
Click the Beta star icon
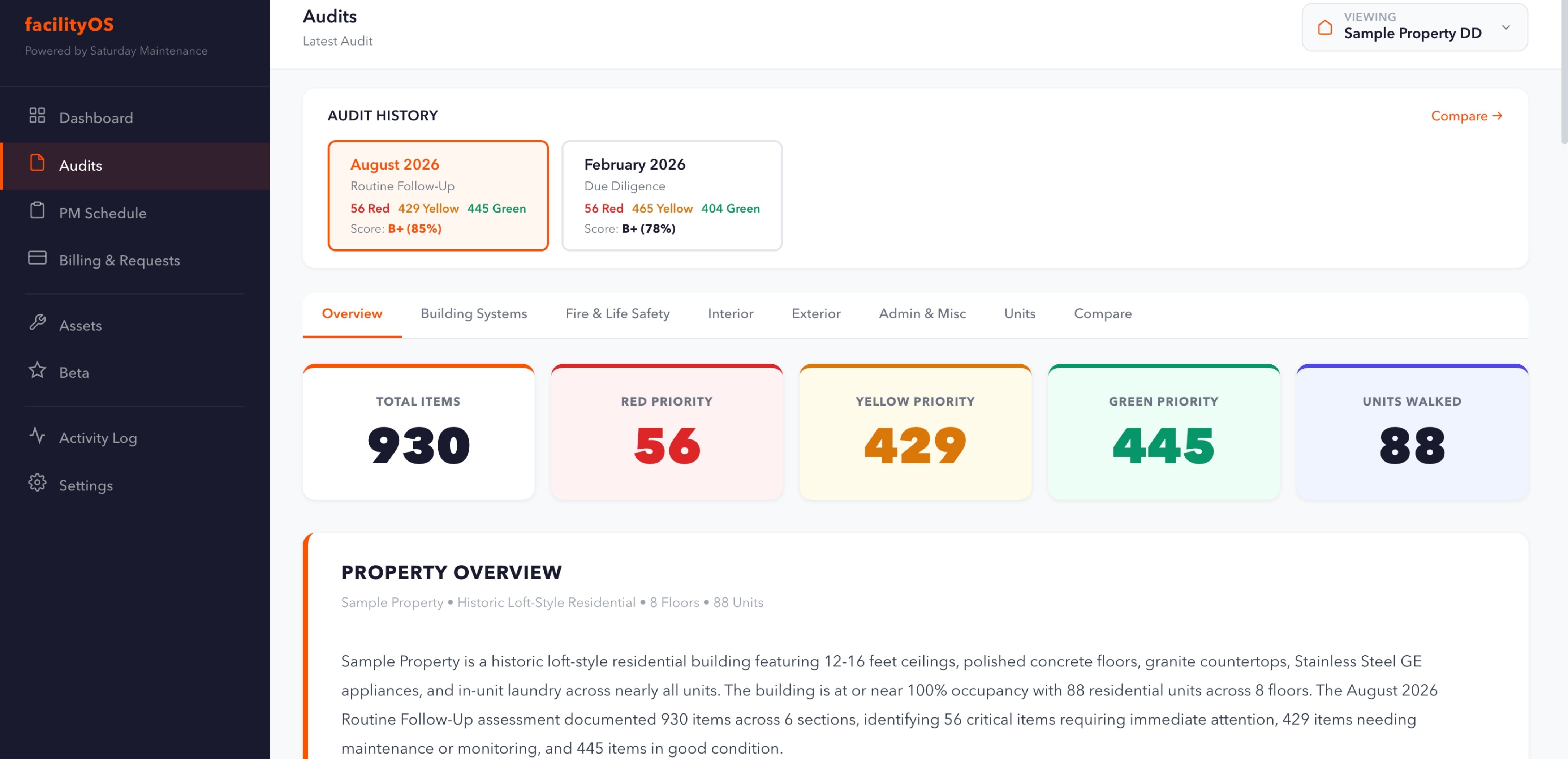pyautogui.click(x=37, y=370)
